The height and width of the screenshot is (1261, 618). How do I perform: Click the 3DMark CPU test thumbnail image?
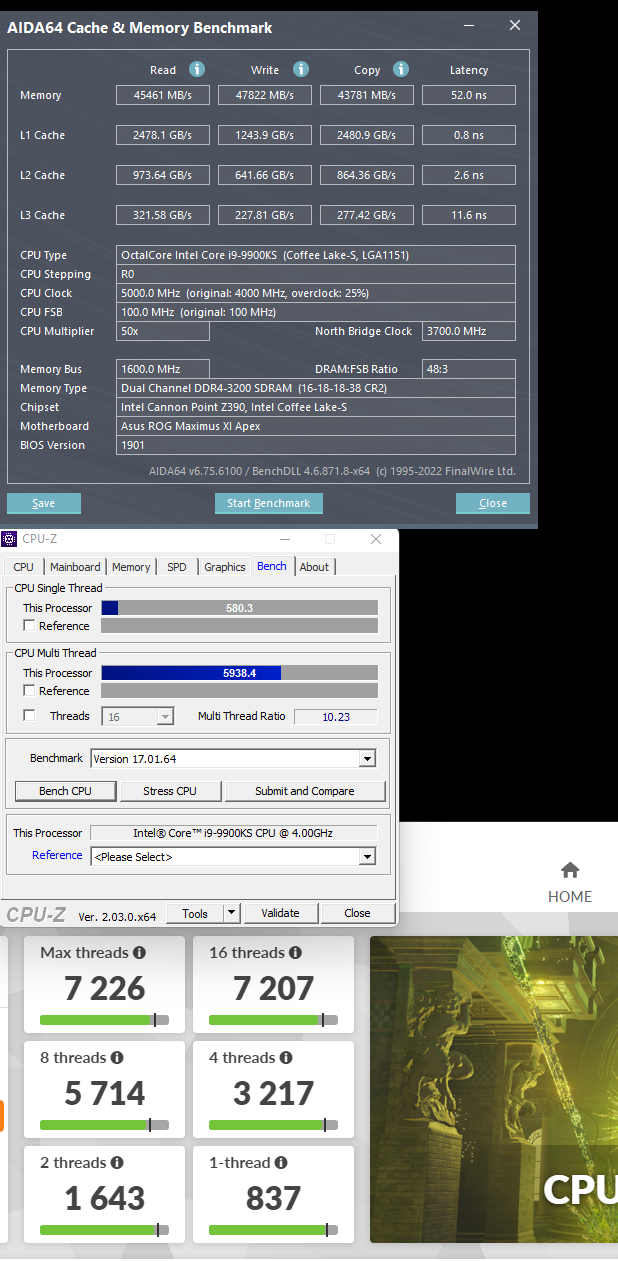pyautogui.click(x=494, y=1089)
